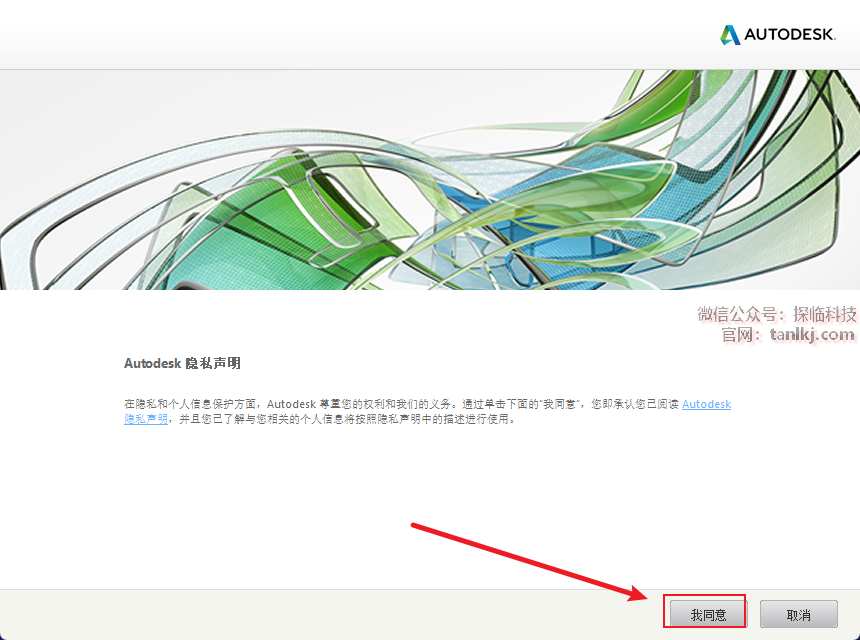Viewport: 860px width, 640px height.
Task: Click the 取消 (Cancel) button
Action: [x=799, y=614]
